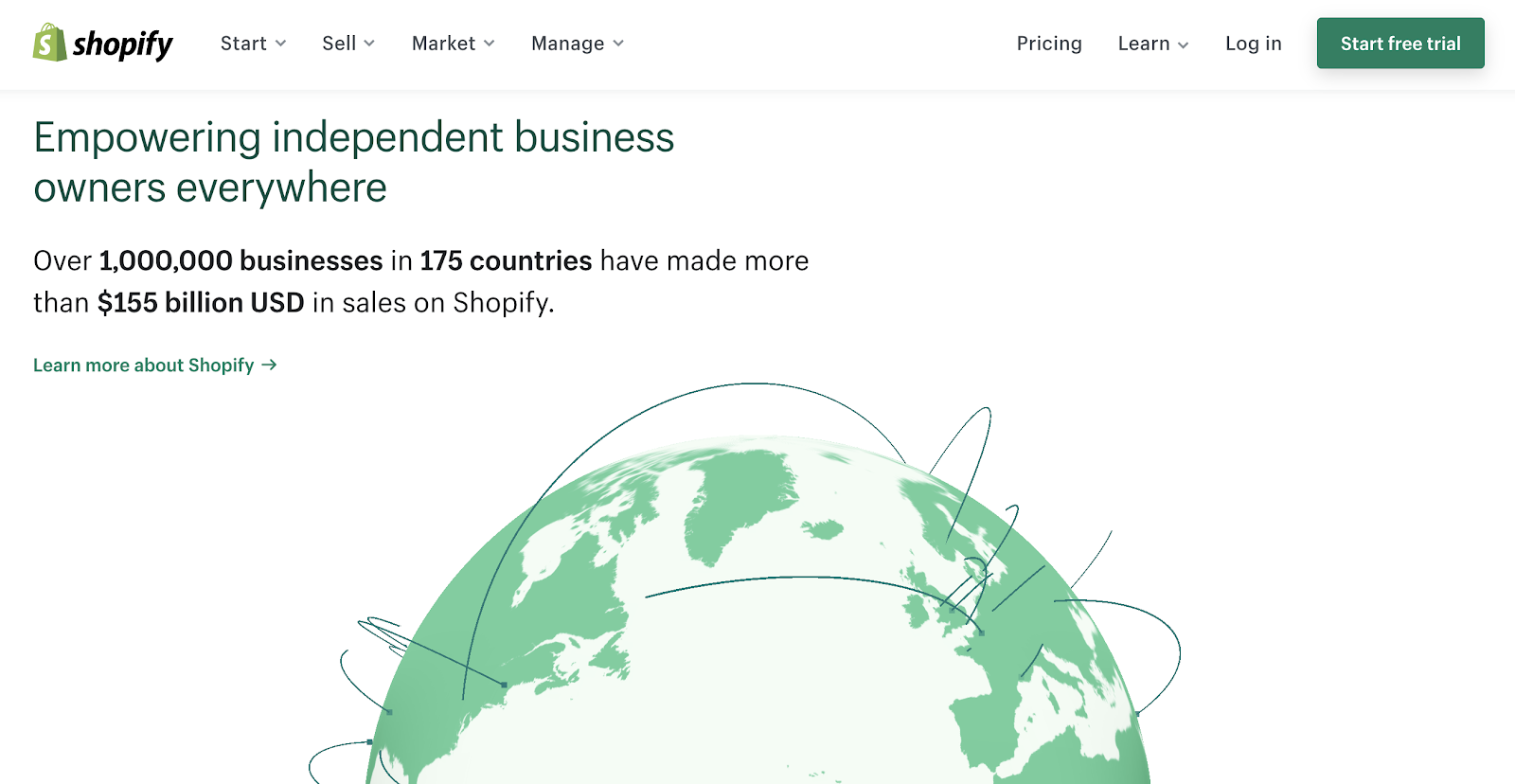Screen dimensions: 1515x784
Task: Open the Learn menu
Action: (x=1153, y=44)
